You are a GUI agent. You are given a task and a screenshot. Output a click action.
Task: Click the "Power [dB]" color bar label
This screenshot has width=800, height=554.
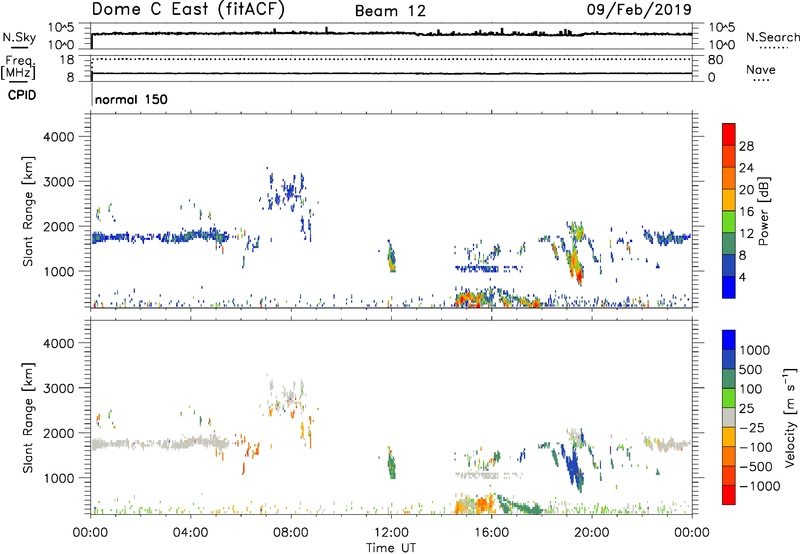click(764, 211)
